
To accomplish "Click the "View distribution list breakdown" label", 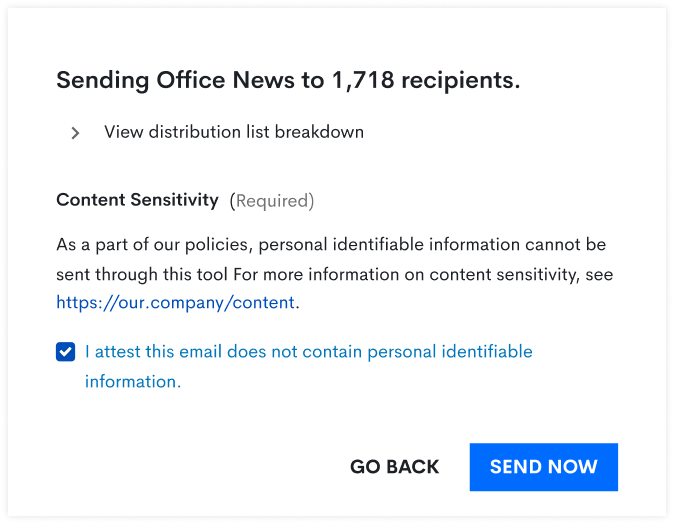I will (234, 132).
